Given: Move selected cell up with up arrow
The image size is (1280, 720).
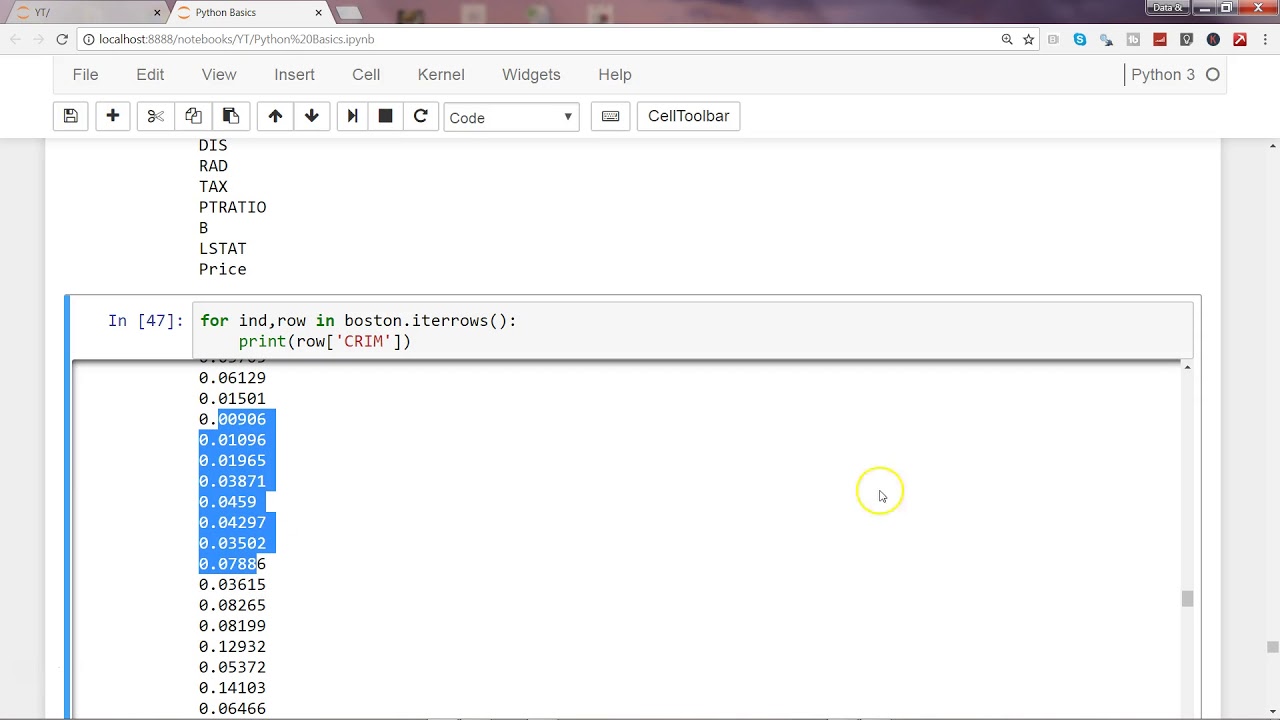Looking at the screenshot, I should pyautogui.click(x=275, y=116).
